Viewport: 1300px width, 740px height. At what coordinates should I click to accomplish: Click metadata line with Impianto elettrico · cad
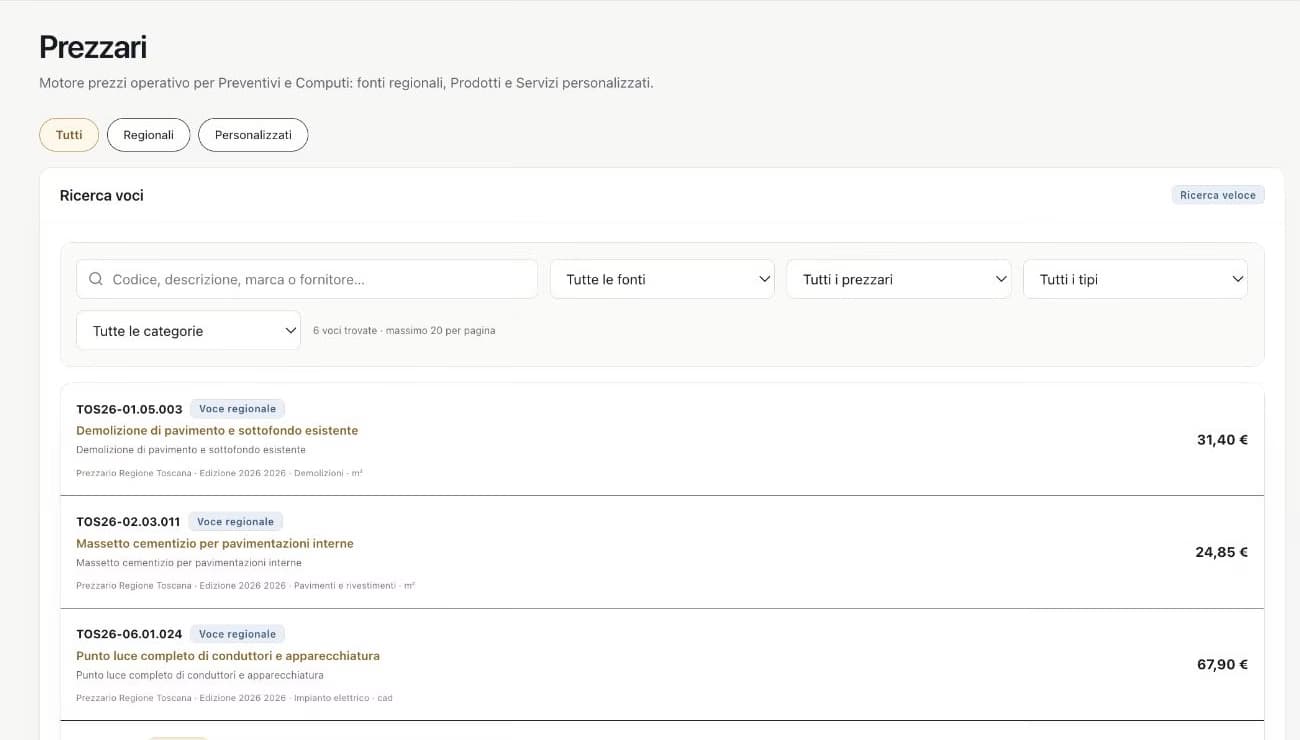[234, 698]
